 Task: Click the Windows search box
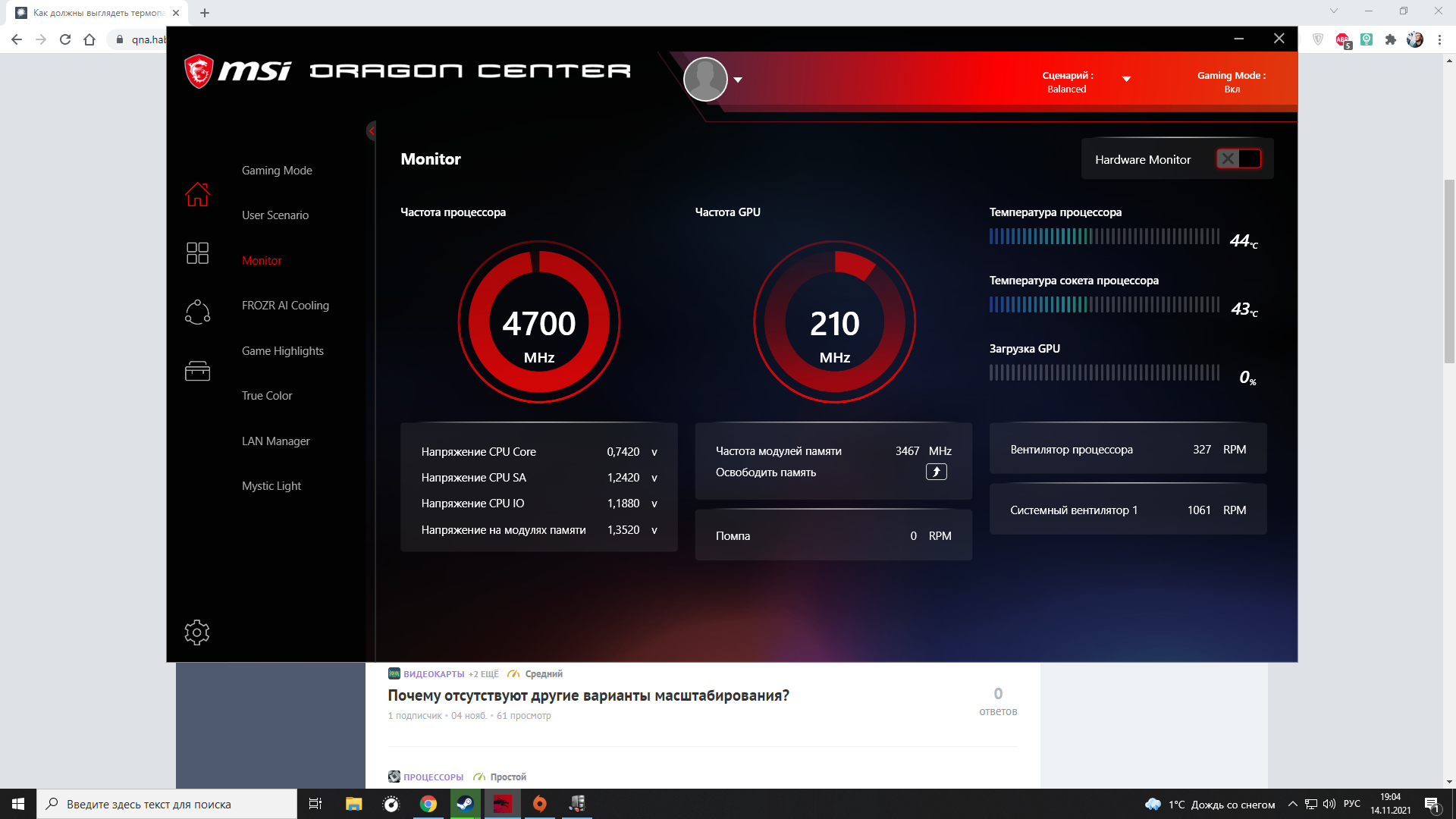167,804
